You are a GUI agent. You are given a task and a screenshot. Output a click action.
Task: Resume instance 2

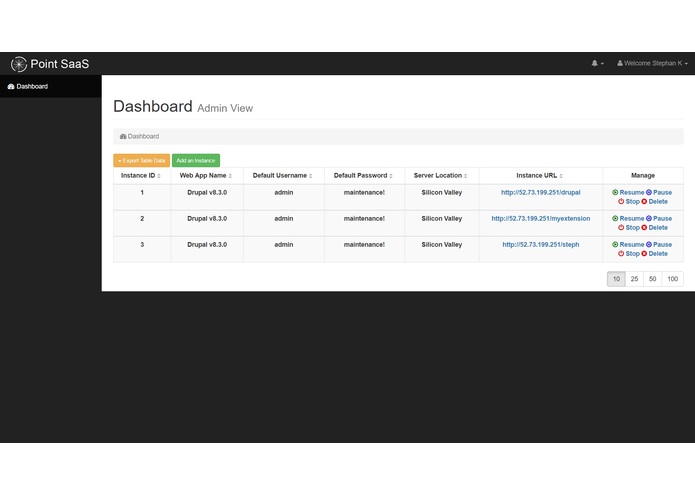coord(628,218)
